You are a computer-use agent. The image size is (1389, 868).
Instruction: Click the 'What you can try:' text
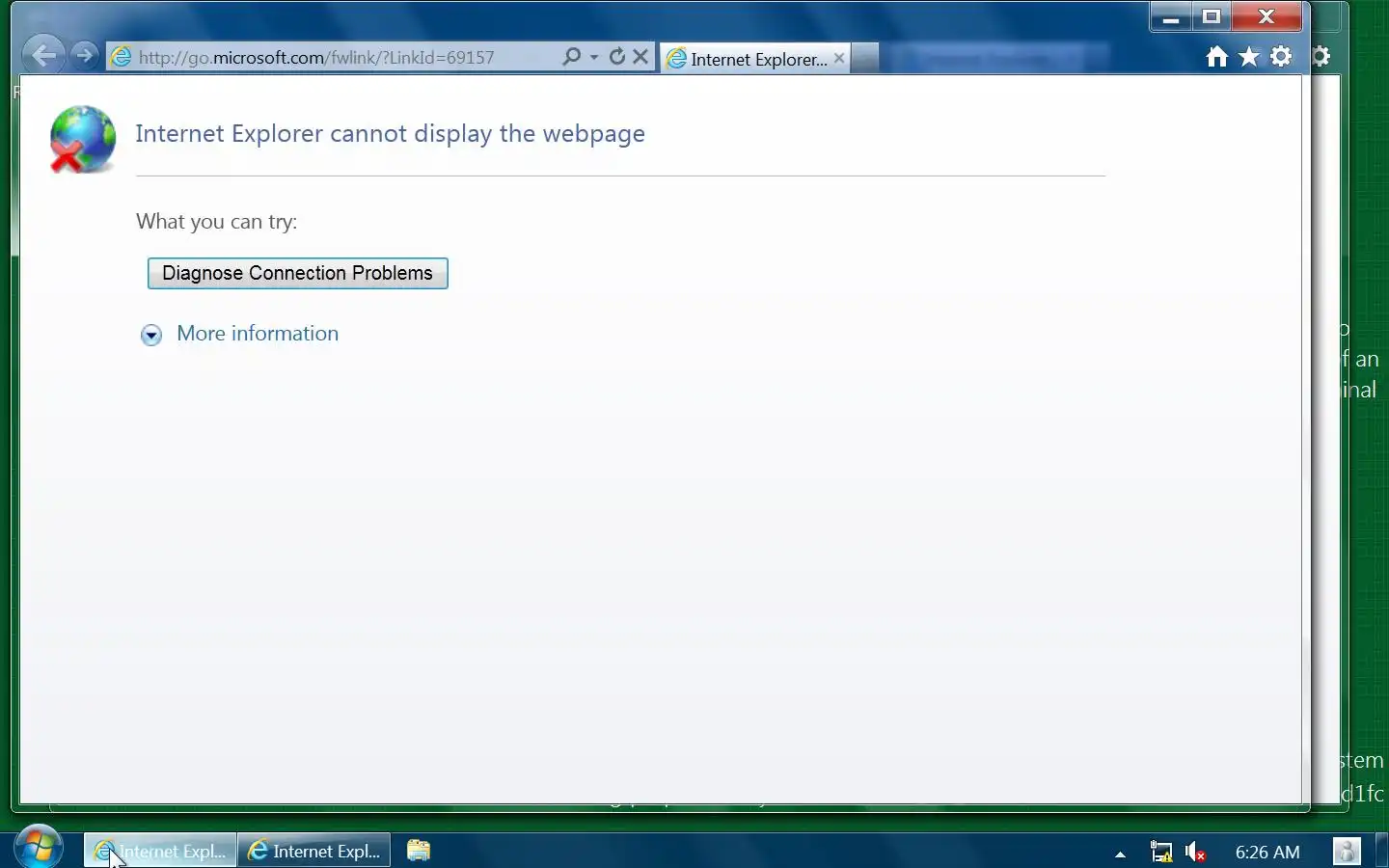pyautogui.click(x=217, y=222)
